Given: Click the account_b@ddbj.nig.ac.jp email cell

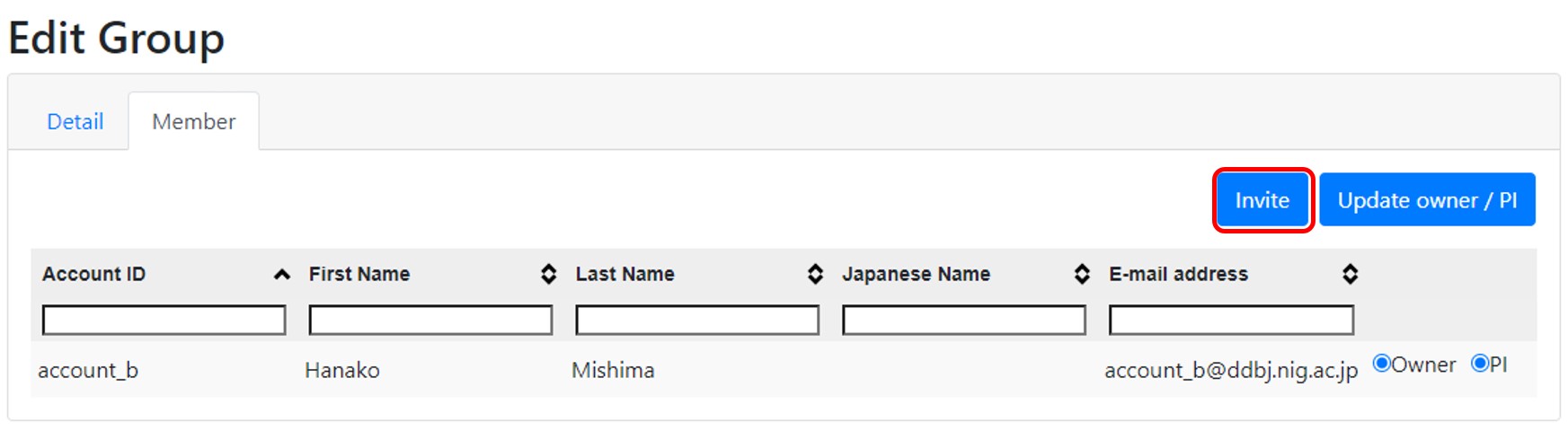Looking at the screenshot, I should (x=1230, y=370).
